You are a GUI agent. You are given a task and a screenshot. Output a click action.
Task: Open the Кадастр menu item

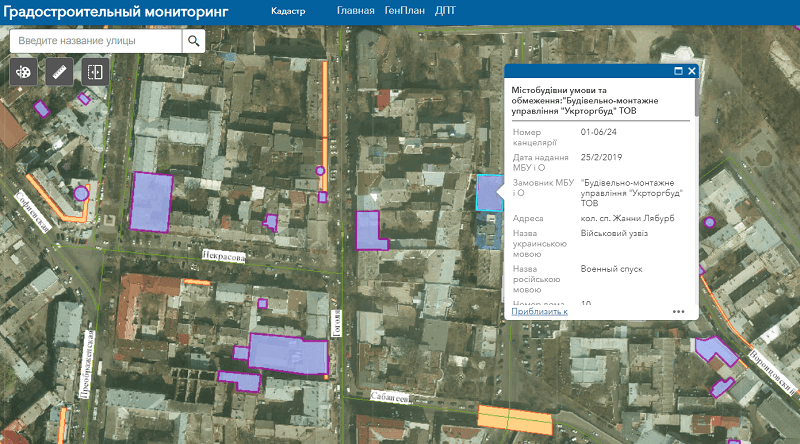(x=288, y=11)
